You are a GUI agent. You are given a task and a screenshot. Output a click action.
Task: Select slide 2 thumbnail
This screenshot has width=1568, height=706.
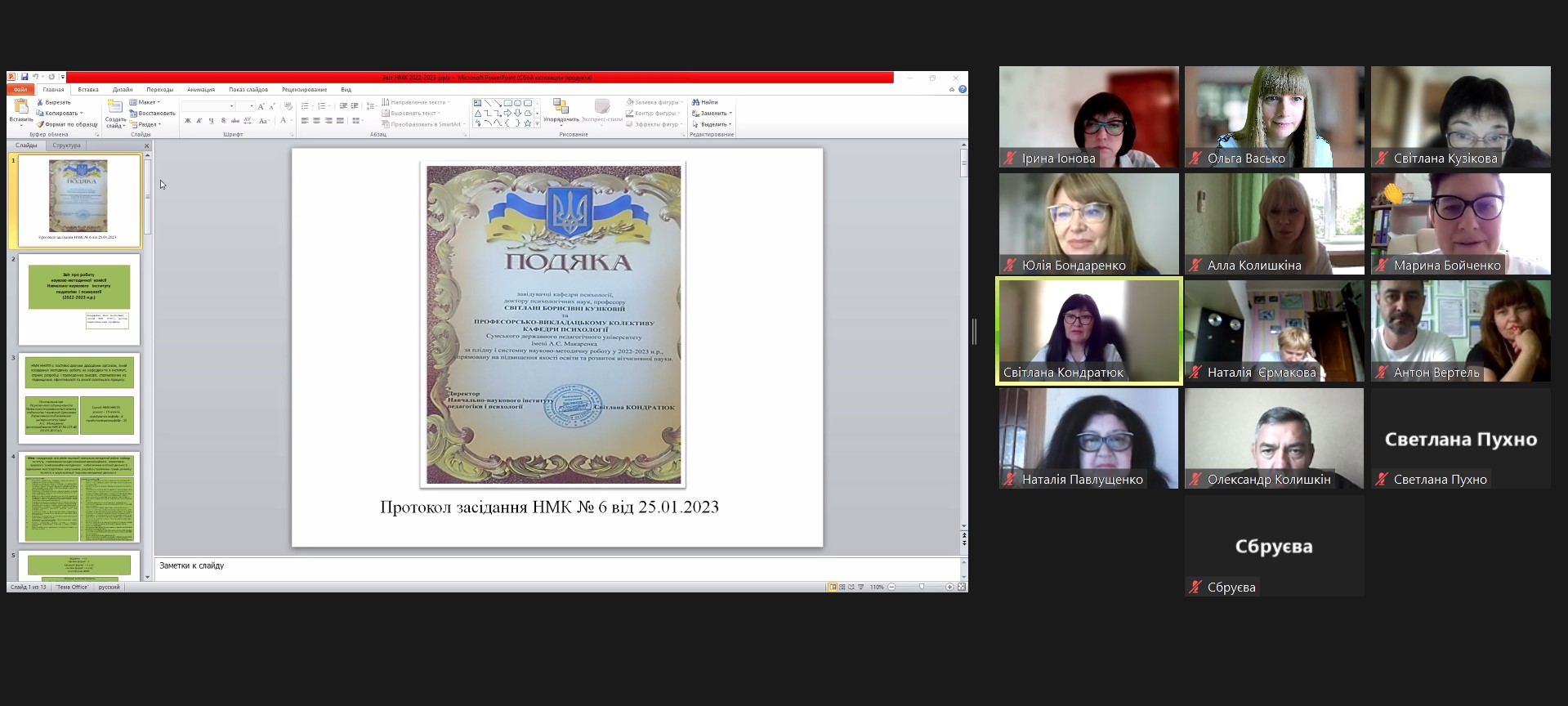(79, 299)
